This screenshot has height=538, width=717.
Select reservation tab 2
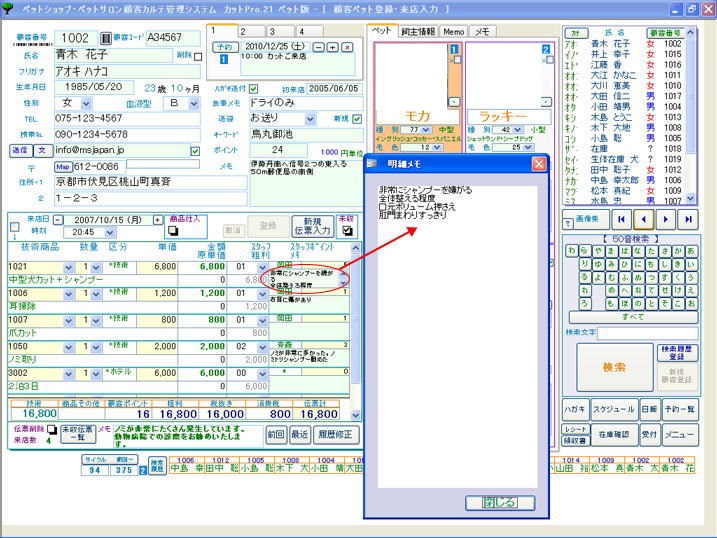tap(251, 32)
